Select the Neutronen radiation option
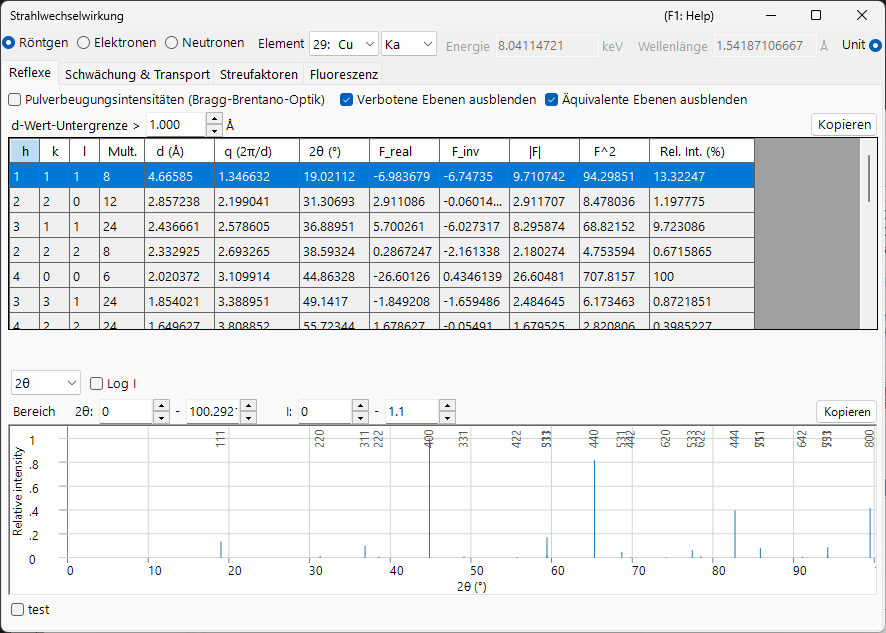Screen dimensions: 886x633 click(205, 42)
